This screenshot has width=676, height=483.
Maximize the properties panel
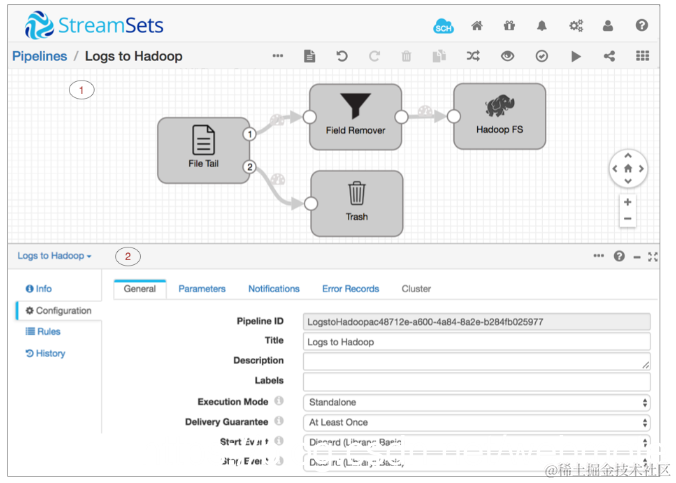point(653,257)
